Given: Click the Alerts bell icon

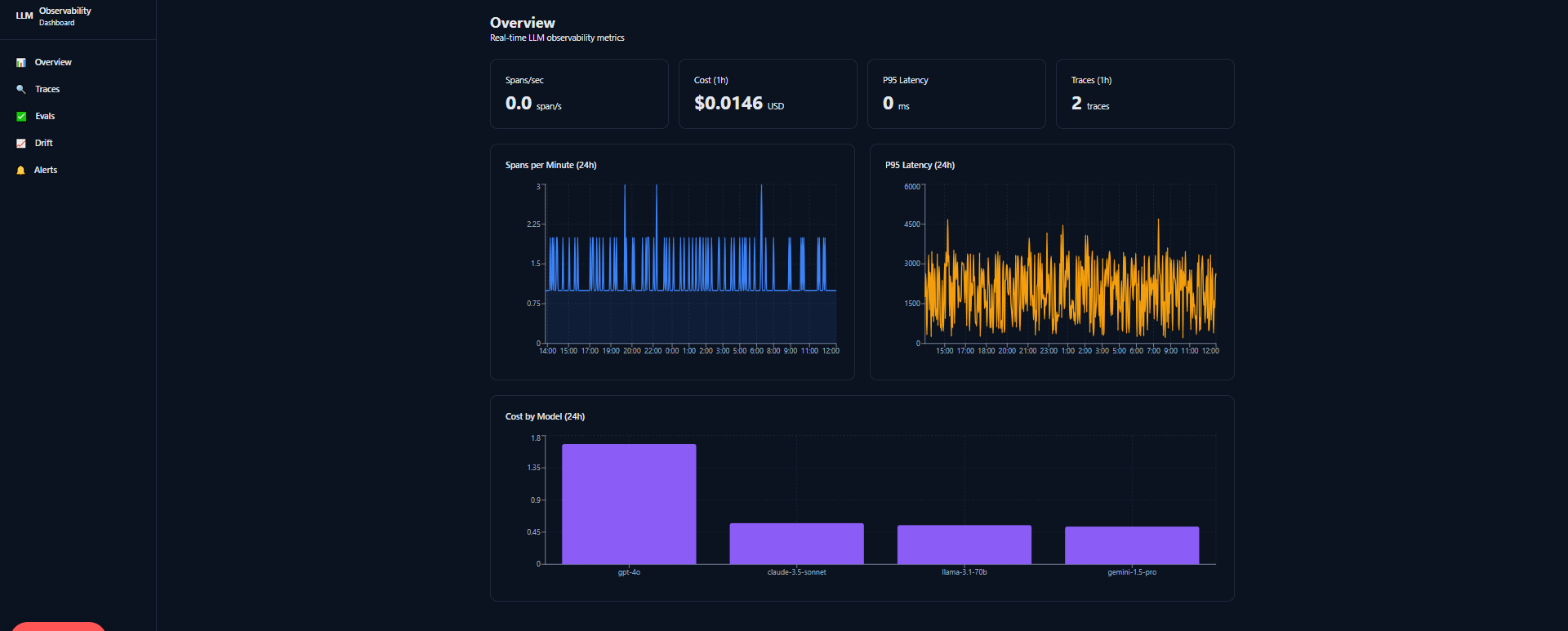Looking at the screenshot, I should coord(21,171).
